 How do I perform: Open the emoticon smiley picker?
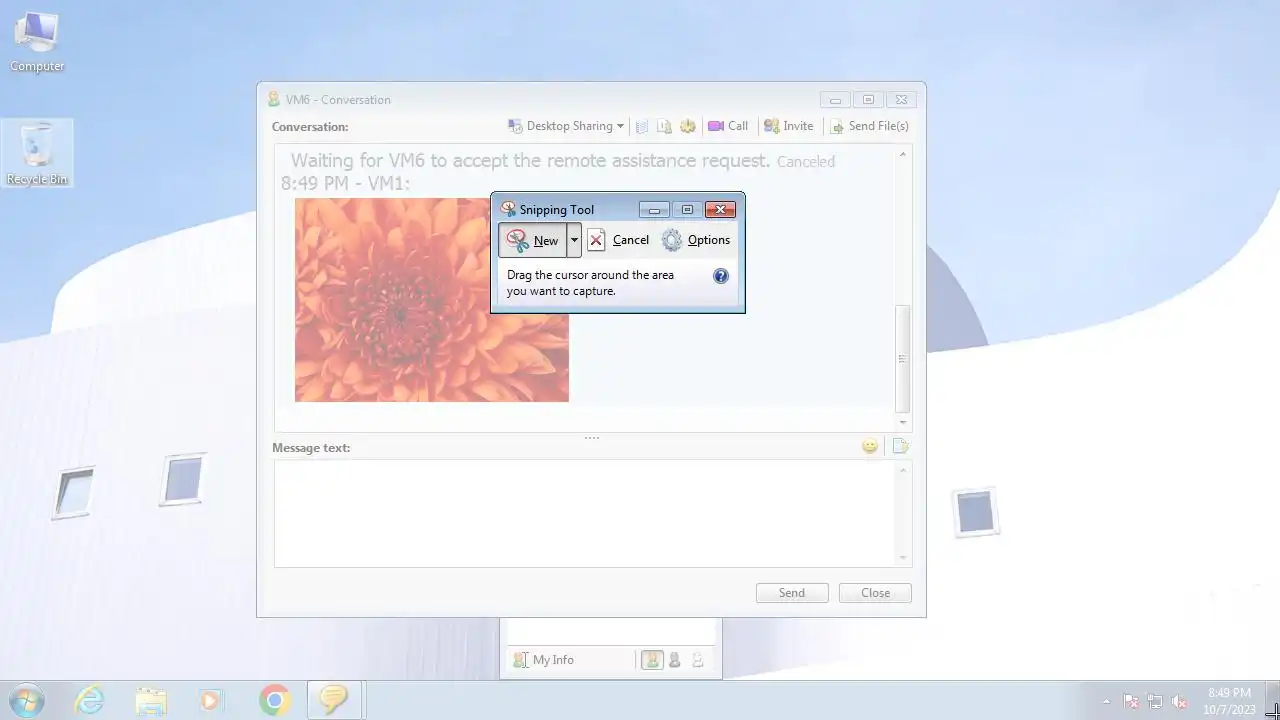[x=870, y=446]
